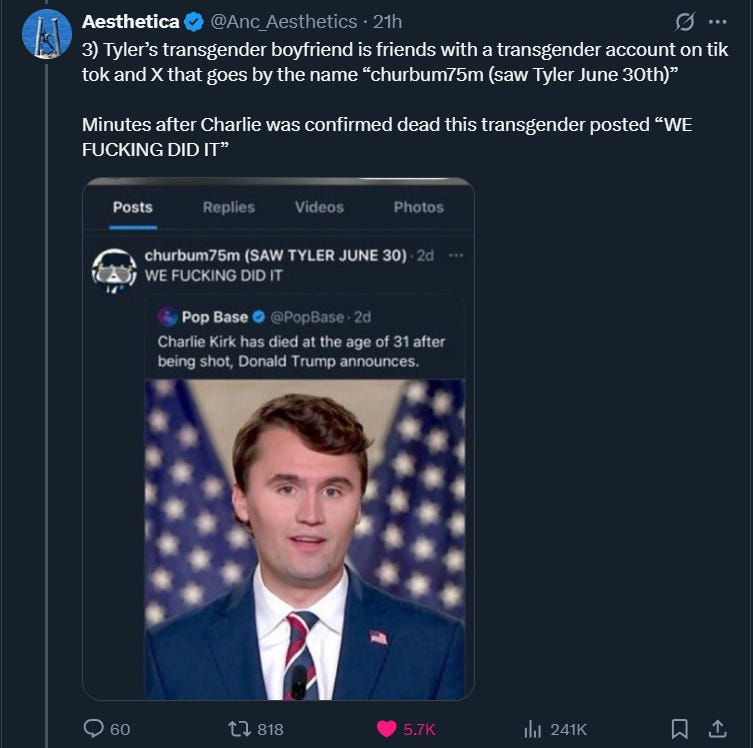The width and height of the screenshot is (753, 748).
Task: Click the 21h timestamp link
Action: tap(387, 22)
